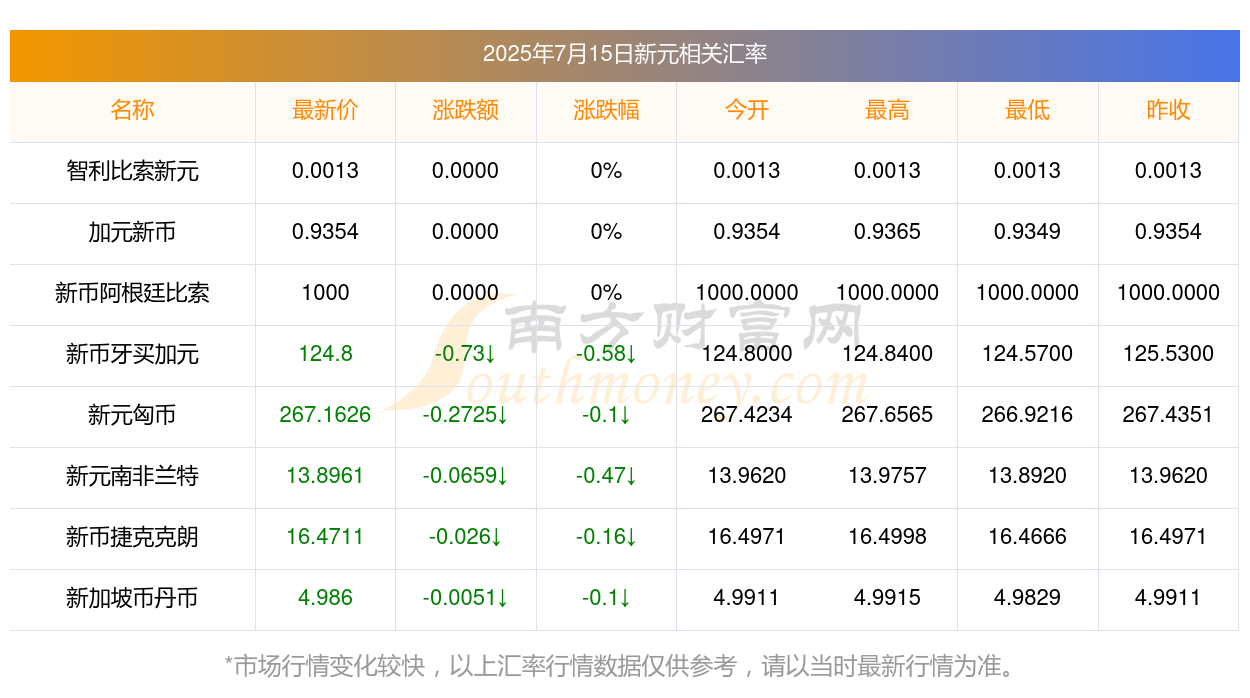1250x698 pixels.
Task: Click change percent -0.47↓
Action: (x=606, y=476)
